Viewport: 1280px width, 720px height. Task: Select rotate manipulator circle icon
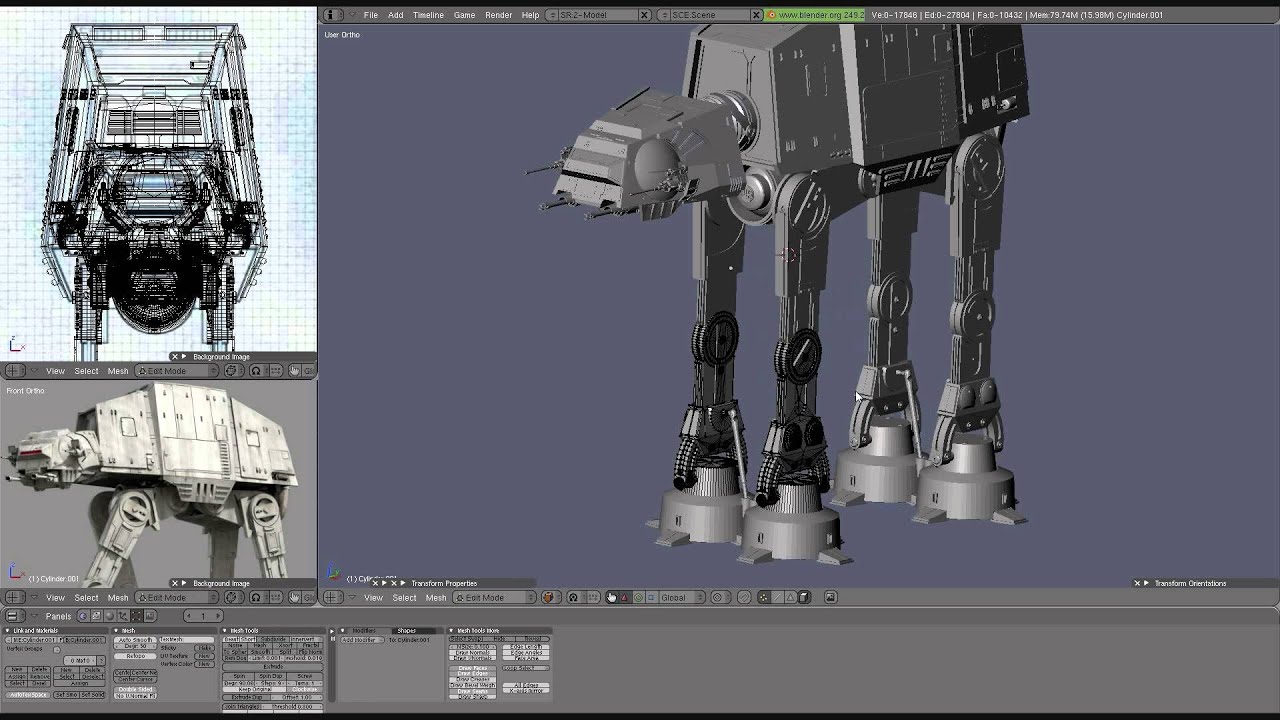tap(638, 597)
